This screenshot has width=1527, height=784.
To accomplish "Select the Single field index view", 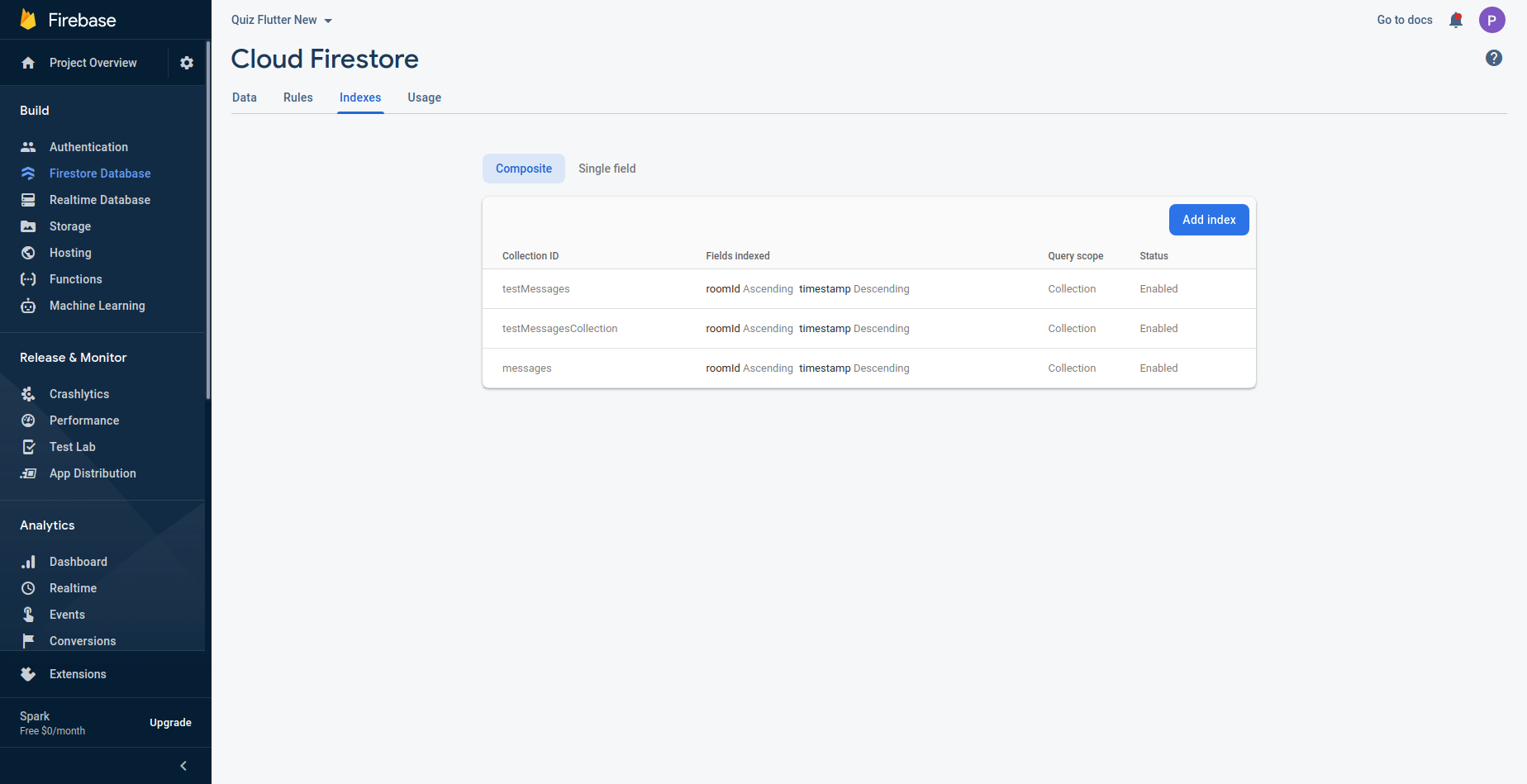I will (x=607, y=169).
